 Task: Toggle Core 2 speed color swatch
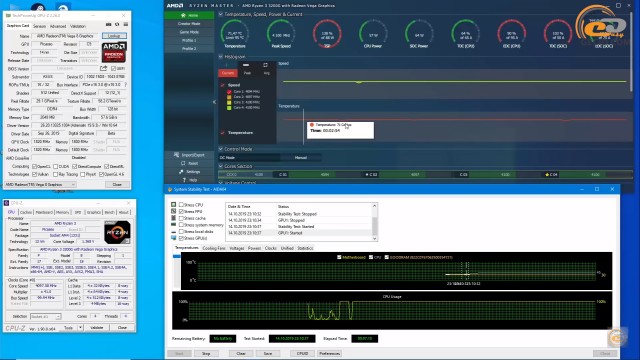(x=229, y=97)
